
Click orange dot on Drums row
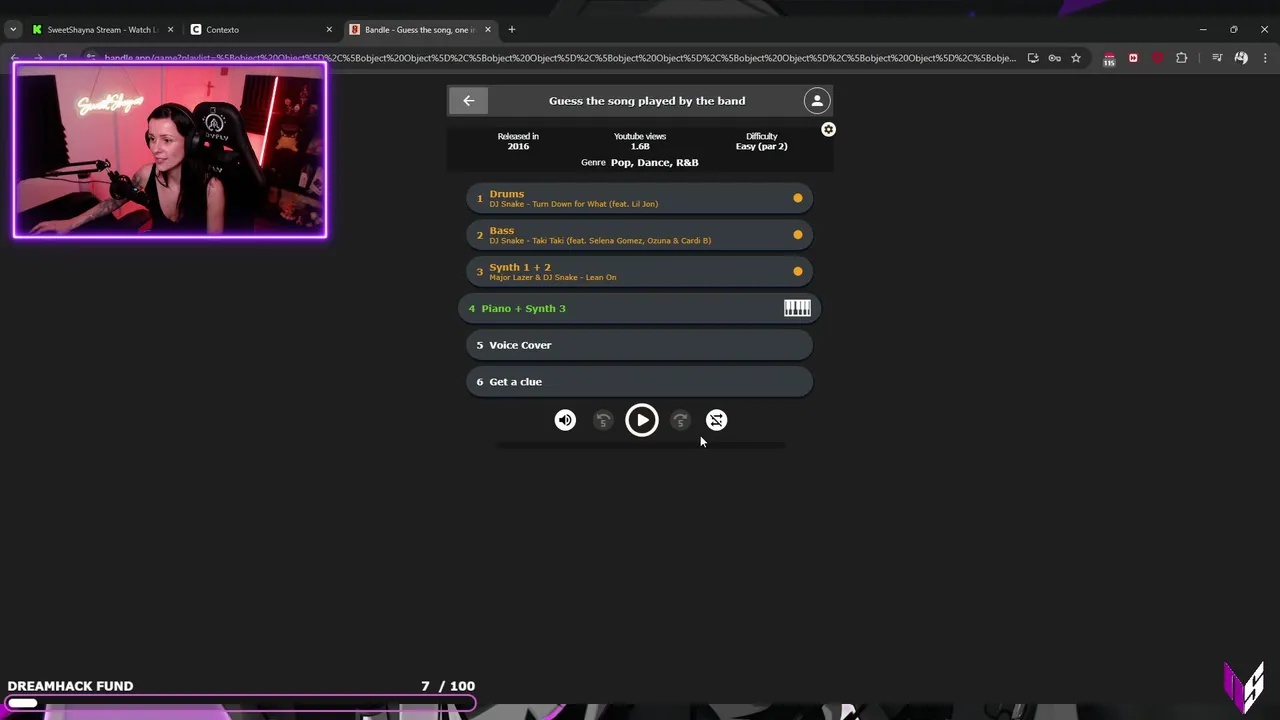[798, 198]
